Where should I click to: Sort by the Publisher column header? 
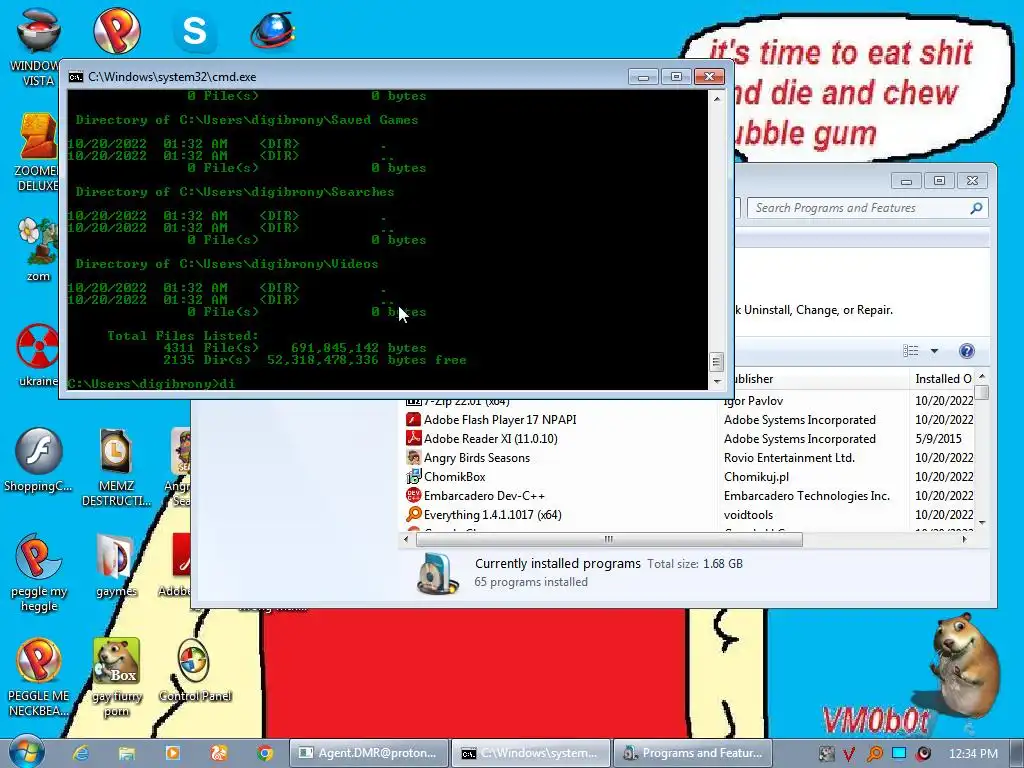click(x=813, y=379)
